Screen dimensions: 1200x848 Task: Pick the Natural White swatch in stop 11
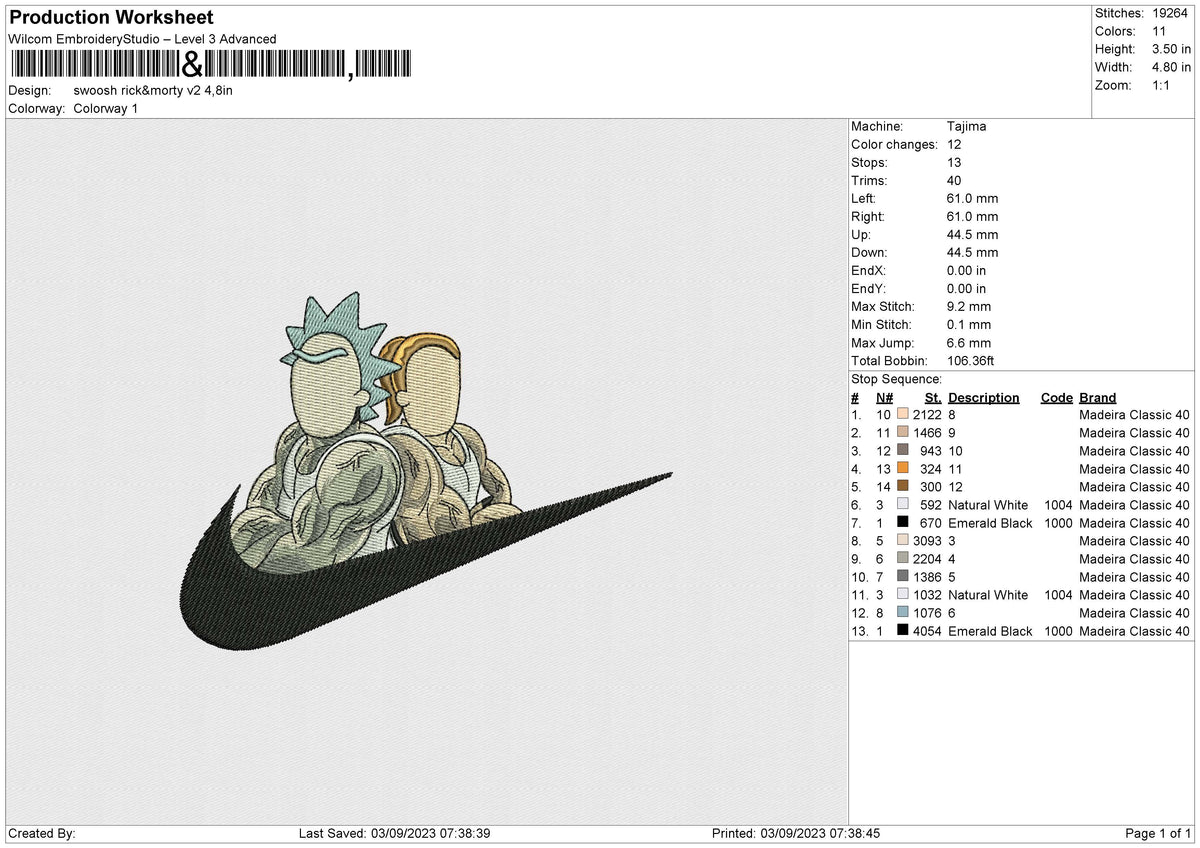pyautogui.click(x=902, y=594)
